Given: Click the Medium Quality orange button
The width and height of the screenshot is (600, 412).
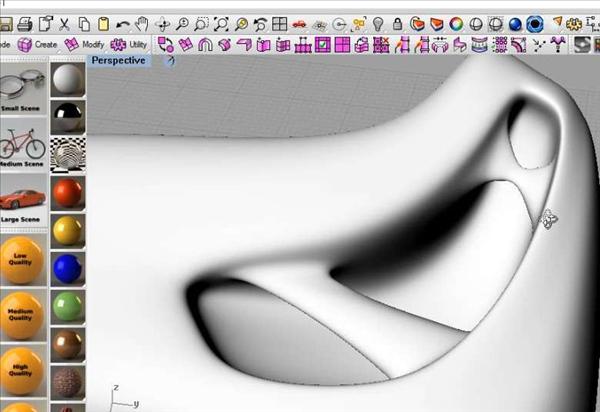Looking at the screenshot, I should click(21, 316).
